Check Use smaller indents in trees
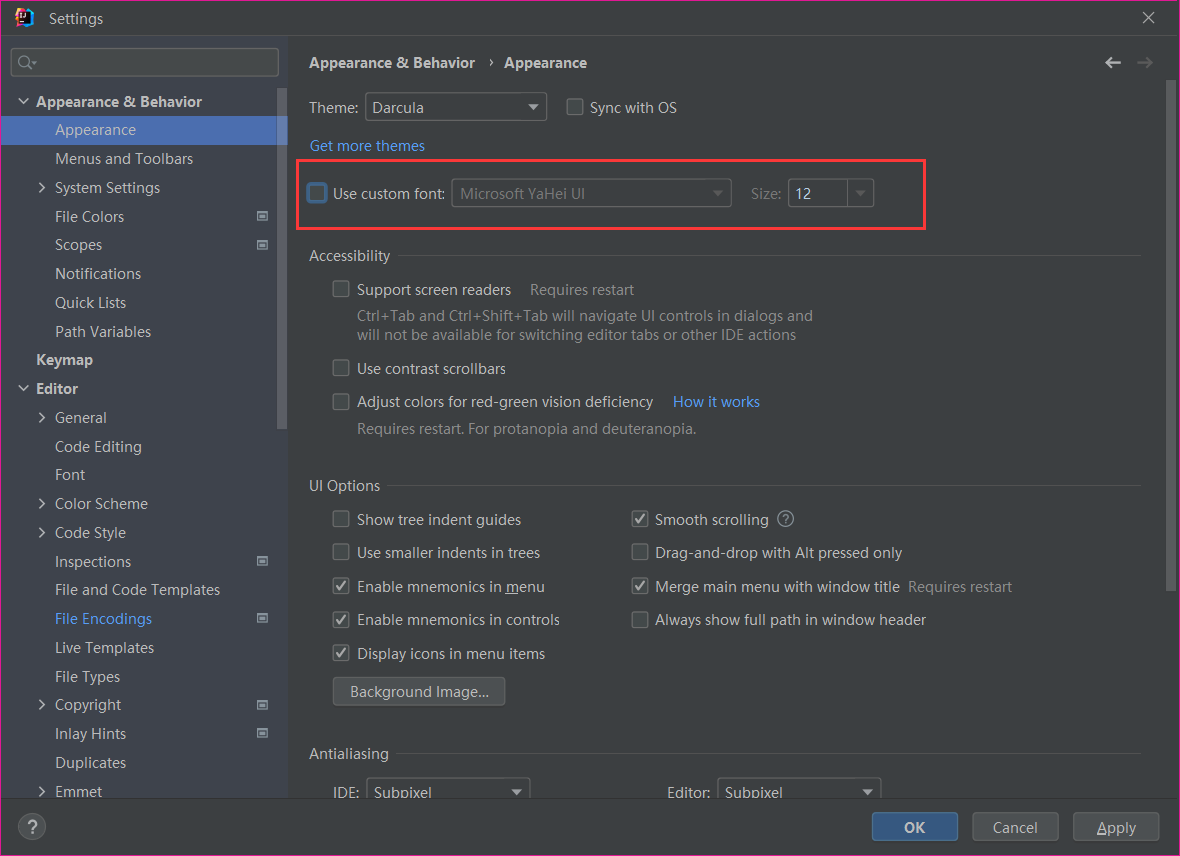This screenshot has width=1180, height=856. [341, 552]
